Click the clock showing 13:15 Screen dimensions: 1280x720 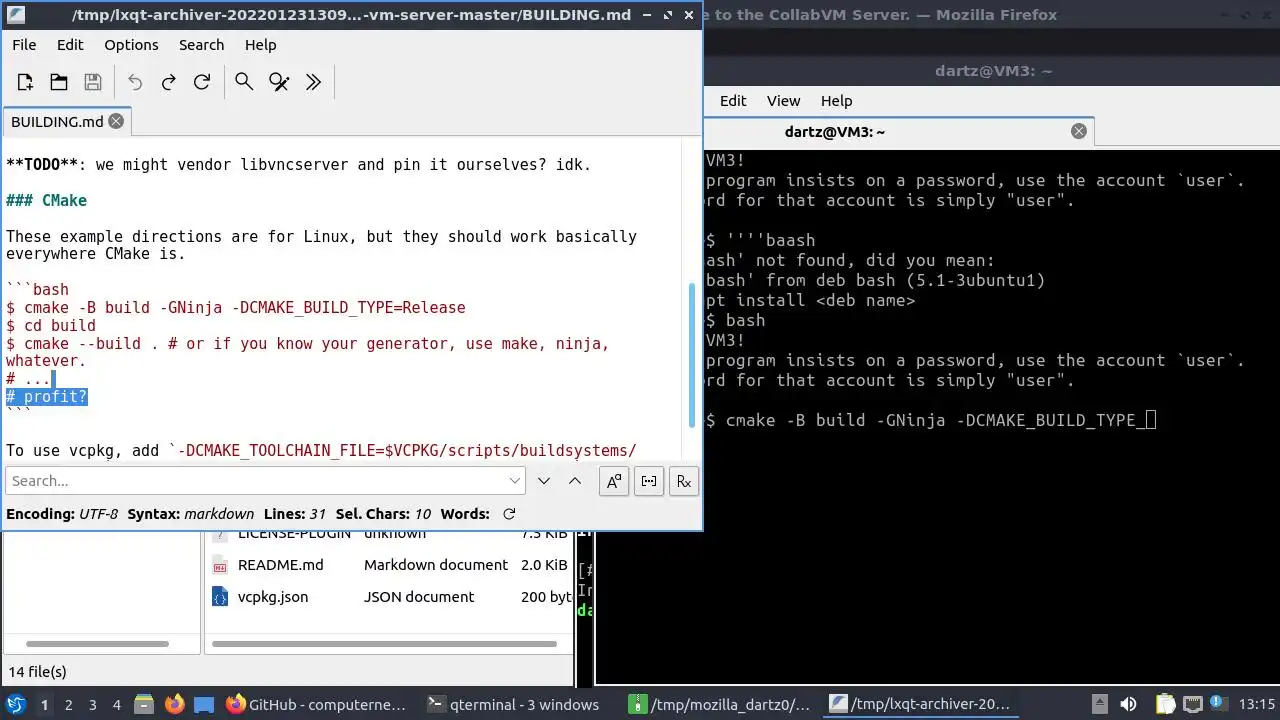pyautogui.click(x=1257, y=704)
